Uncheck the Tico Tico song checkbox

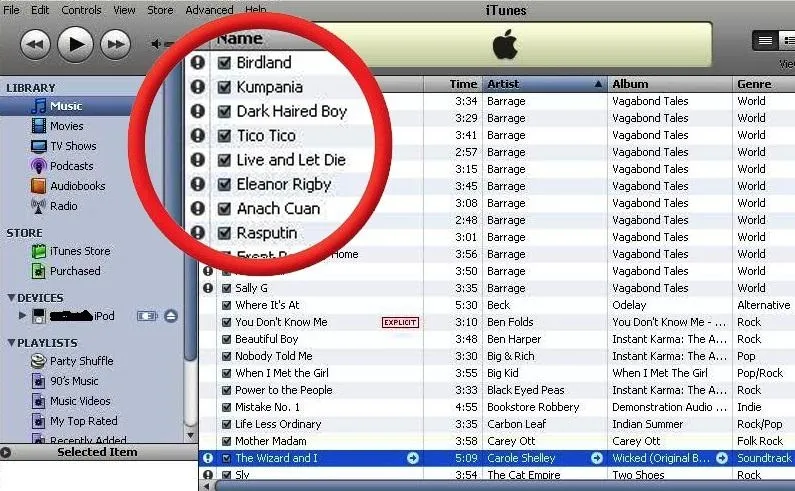pos(224,136)
